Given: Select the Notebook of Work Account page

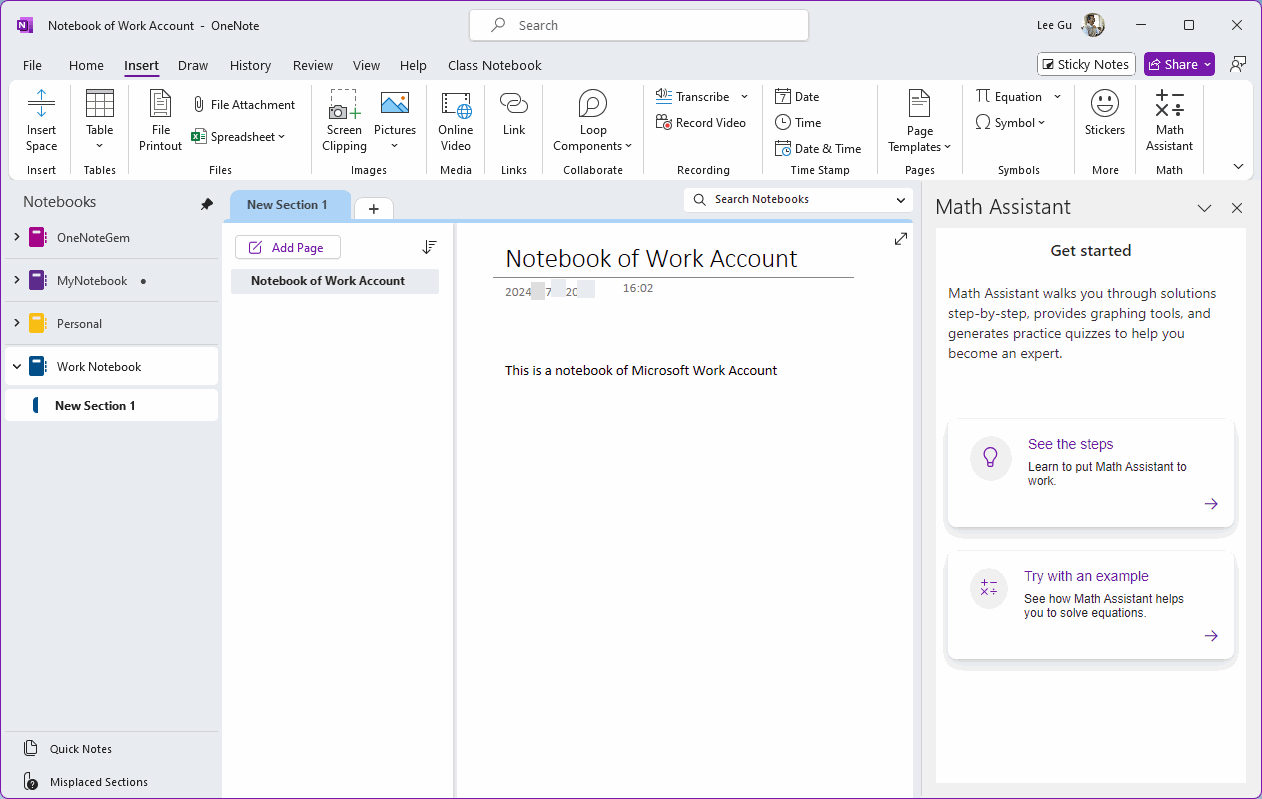Looking at the screenshot, I should [x=335, y=281].
